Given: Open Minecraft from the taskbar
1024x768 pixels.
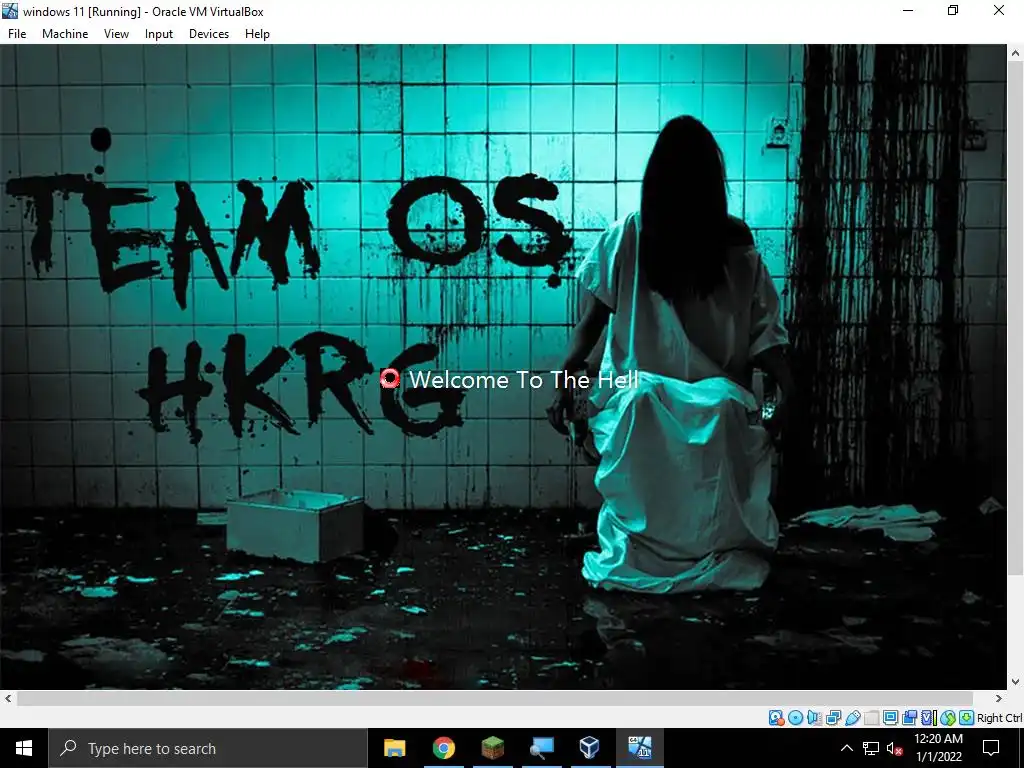Looking at the screenshot, I should coord(492,748).
